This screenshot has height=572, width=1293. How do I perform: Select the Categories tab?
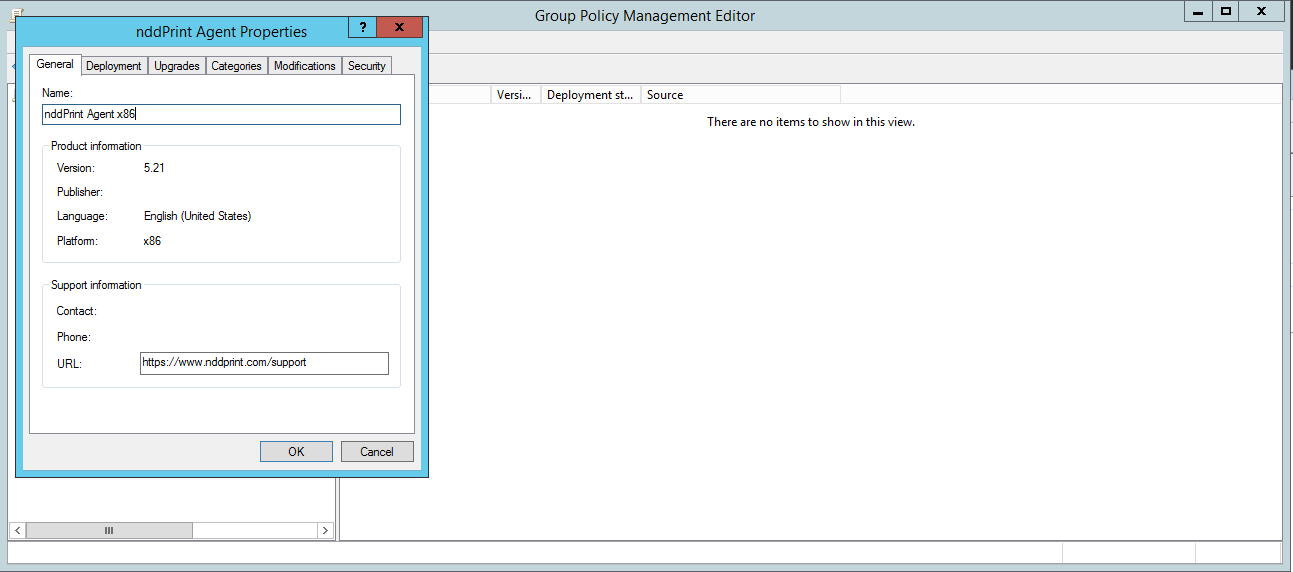pyautogui.click(x=236, y=66)
